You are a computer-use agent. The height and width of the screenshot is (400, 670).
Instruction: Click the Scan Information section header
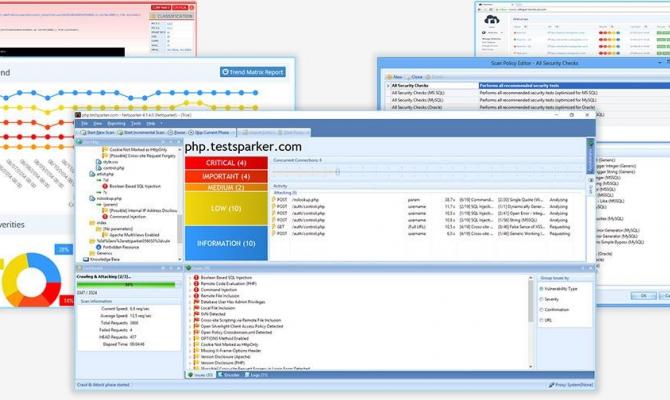pyautogui.click(x=128, y=301)
